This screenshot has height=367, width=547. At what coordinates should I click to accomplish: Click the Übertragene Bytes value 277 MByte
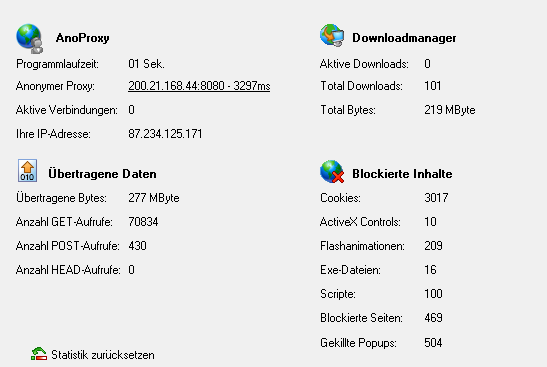(x=153, y=198)
